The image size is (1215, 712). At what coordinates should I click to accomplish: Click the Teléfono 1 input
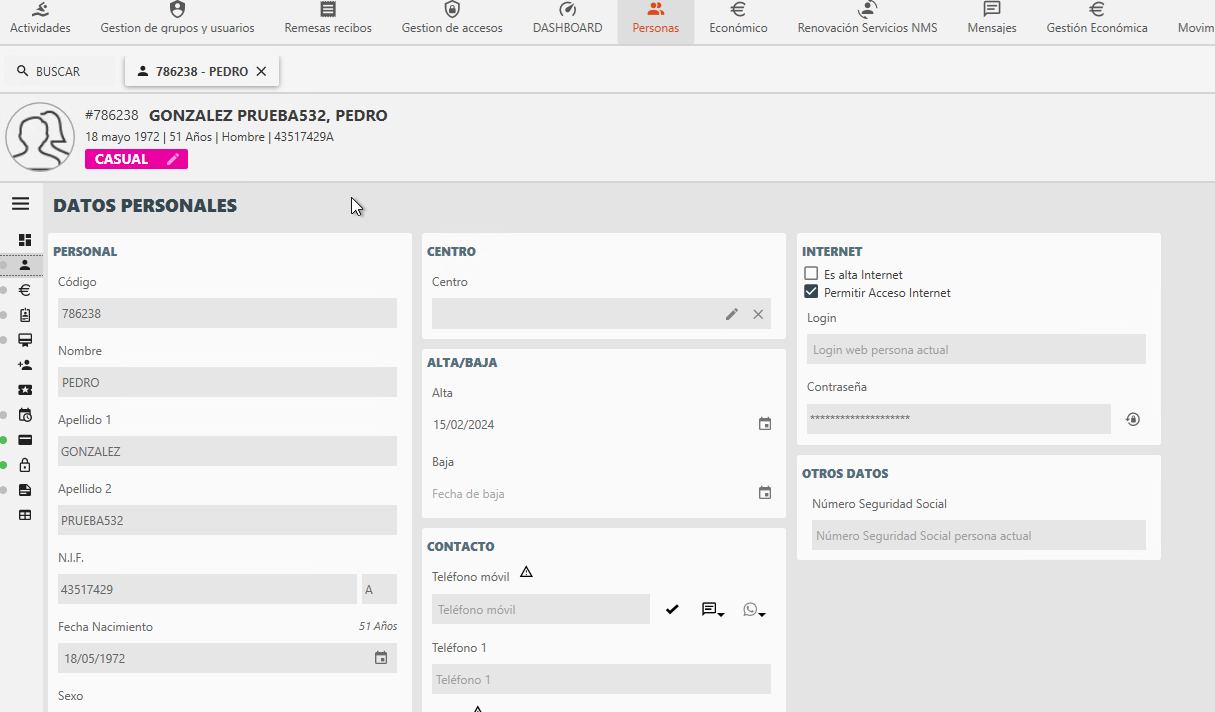[x=601, y=679]
